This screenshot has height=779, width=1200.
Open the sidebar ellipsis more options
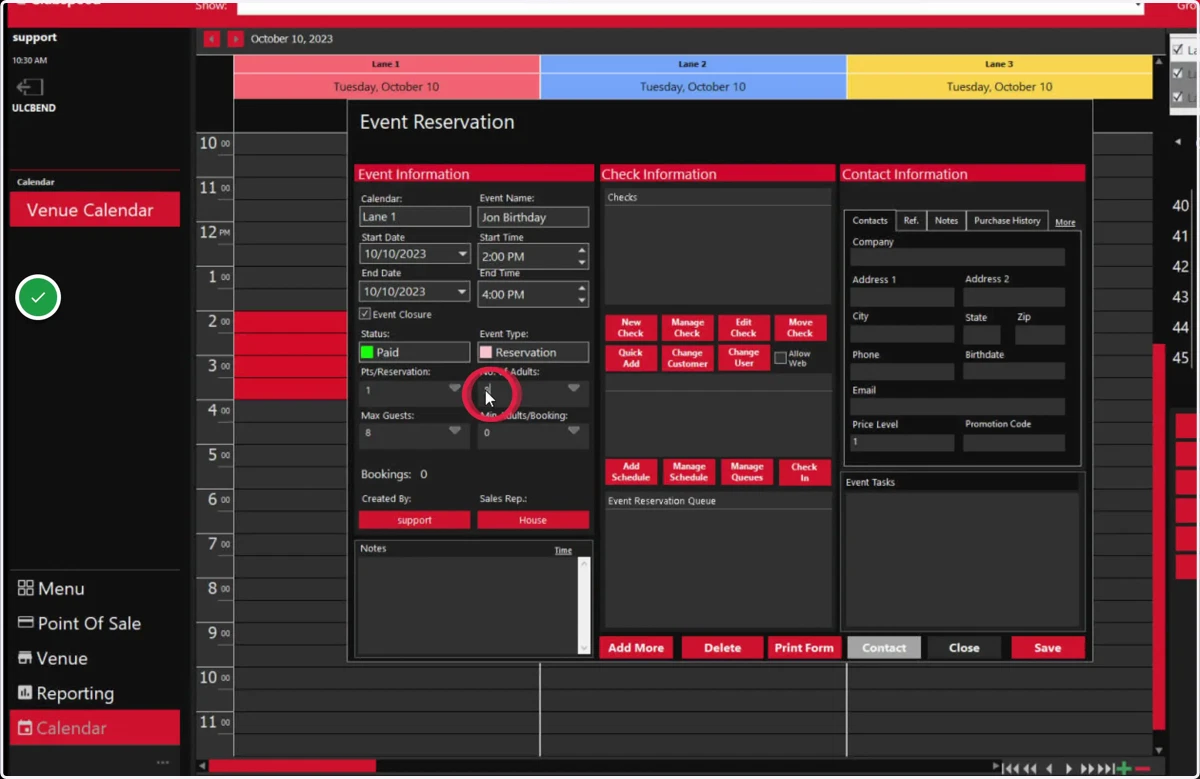(163, 763)
